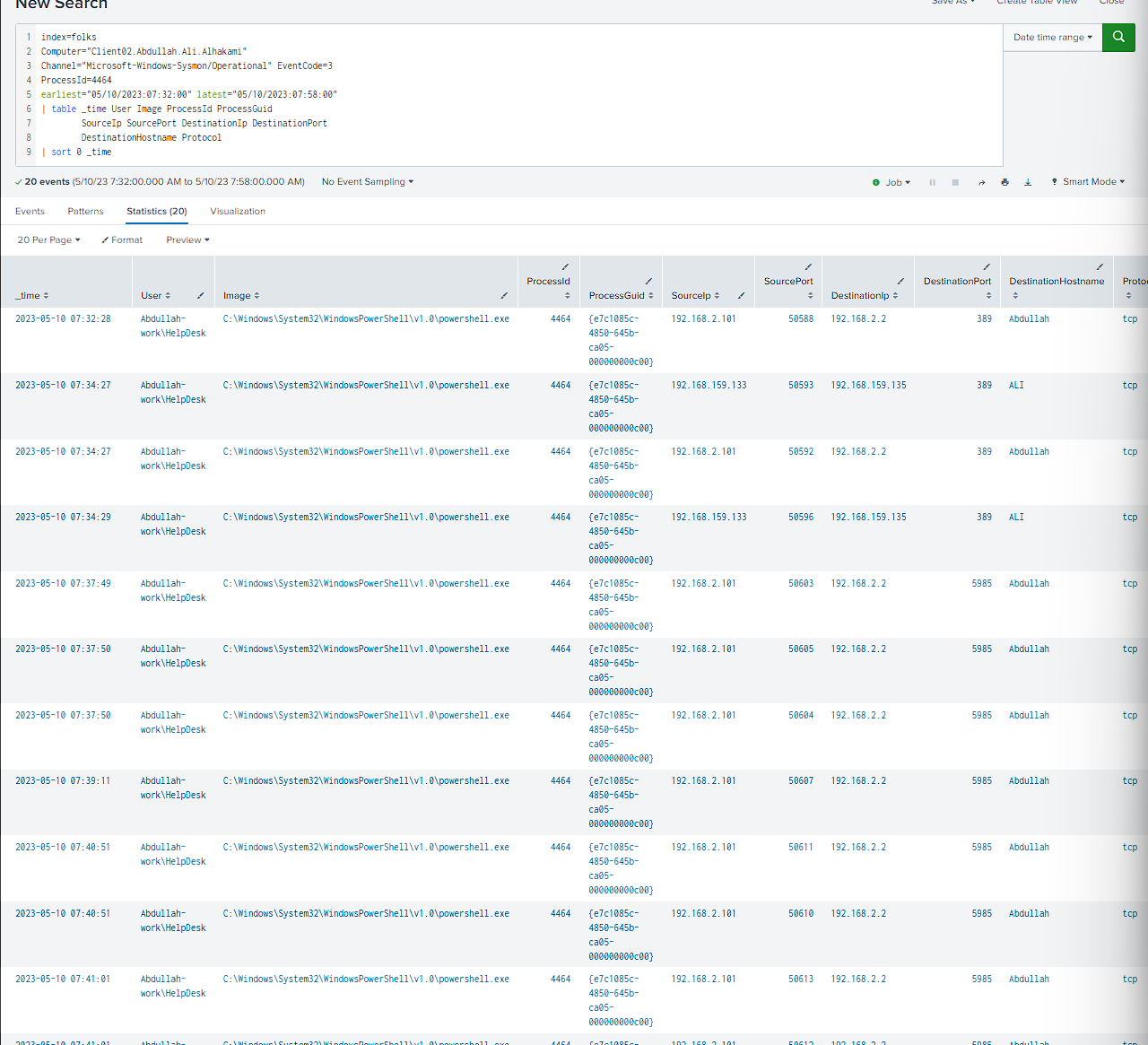Image resolution: width=1148 pixels, height=1045 pixels.
Task: Open the Format options
Action: (122, 240)
